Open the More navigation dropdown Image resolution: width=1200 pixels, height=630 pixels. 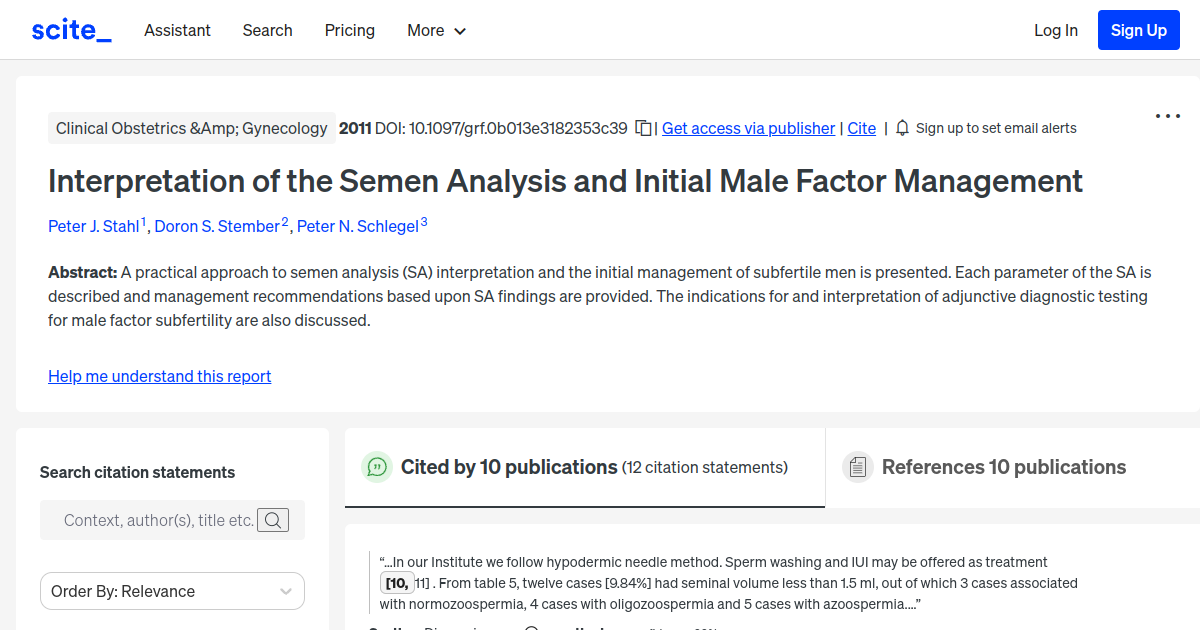coord(436,31)
